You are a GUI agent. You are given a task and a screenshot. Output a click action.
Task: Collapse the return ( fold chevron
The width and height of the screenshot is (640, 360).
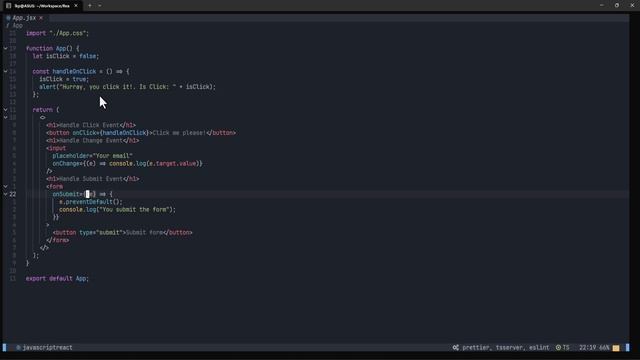(x=5, y=110)
